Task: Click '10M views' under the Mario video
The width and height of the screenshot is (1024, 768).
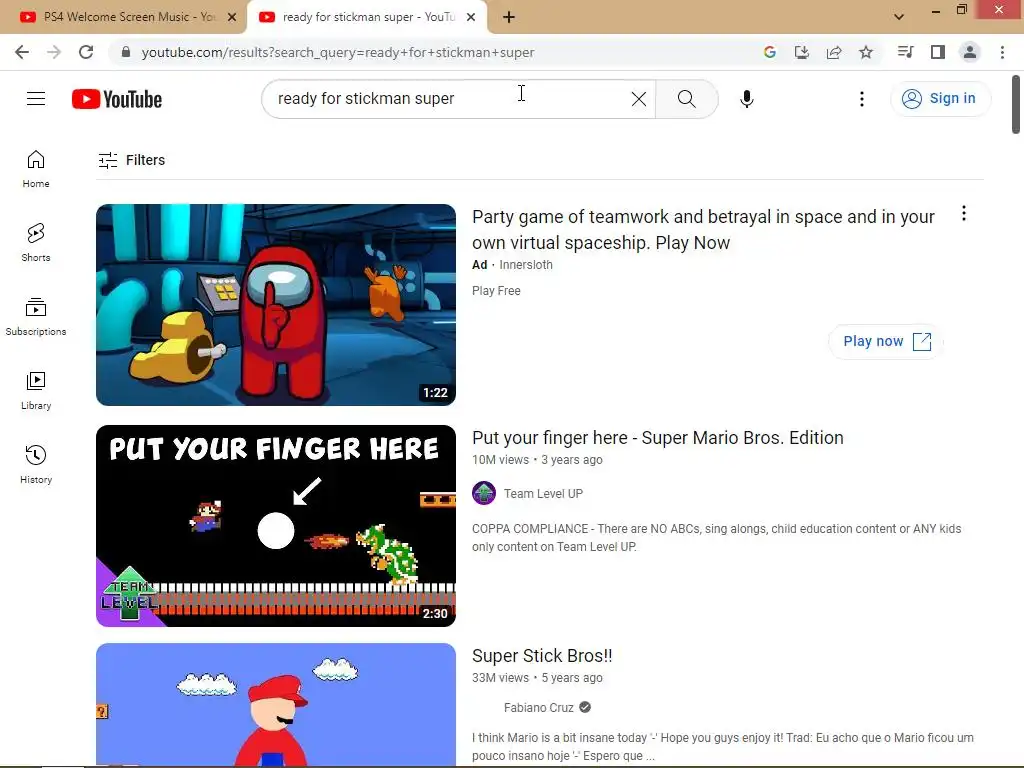Action: [x=500, y=460]
